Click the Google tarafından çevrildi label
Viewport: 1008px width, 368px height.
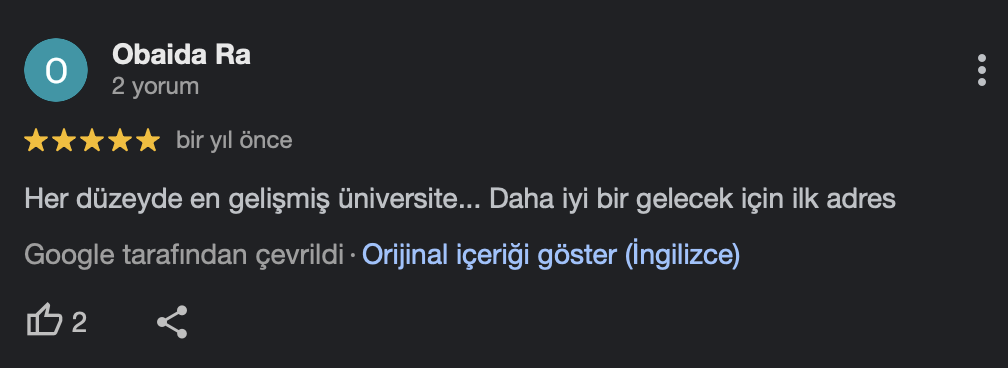click(x=184, y=255)
